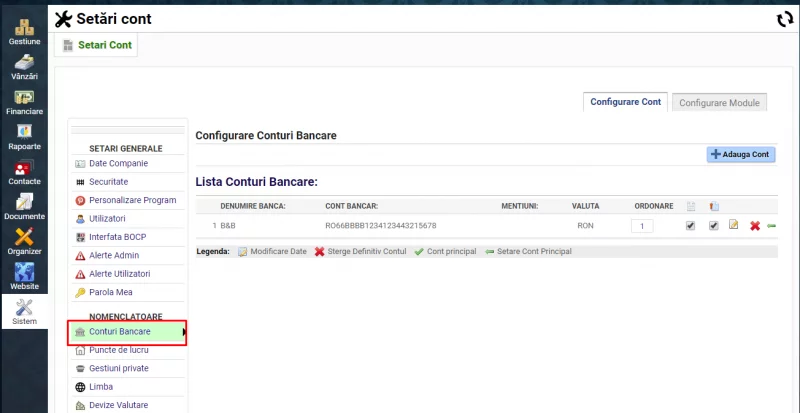Open Devize Valutare from the menu

click(x=118, y=405)
